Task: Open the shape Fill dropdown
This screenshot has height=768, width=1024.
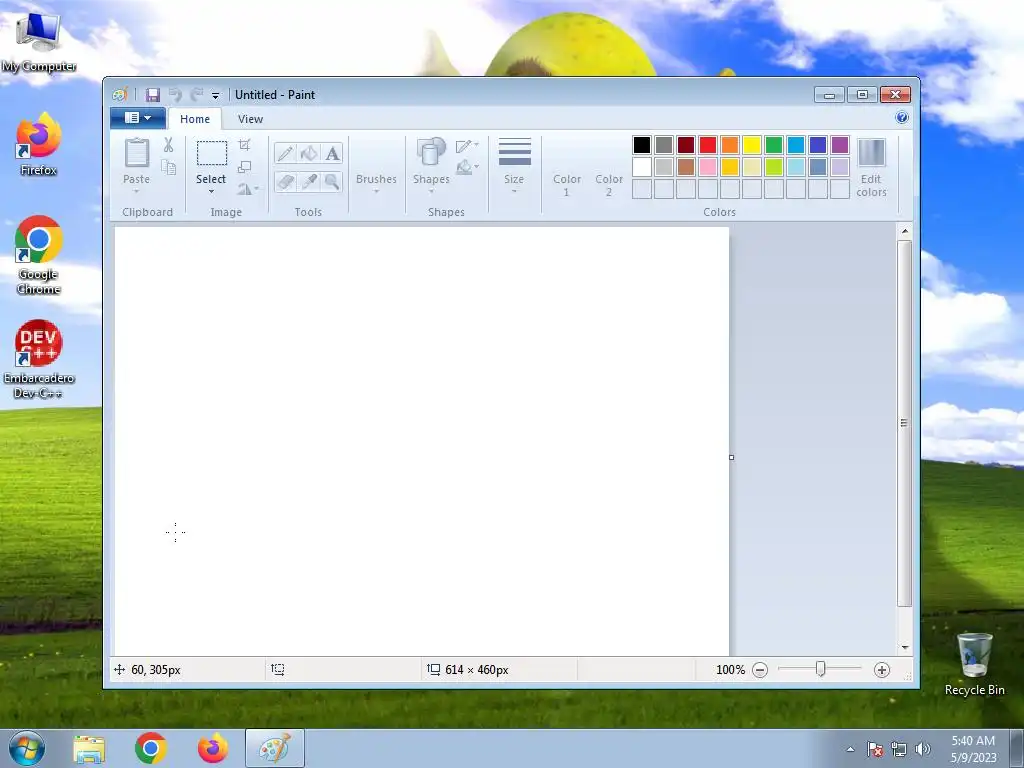Action: (x=467, y=168)
